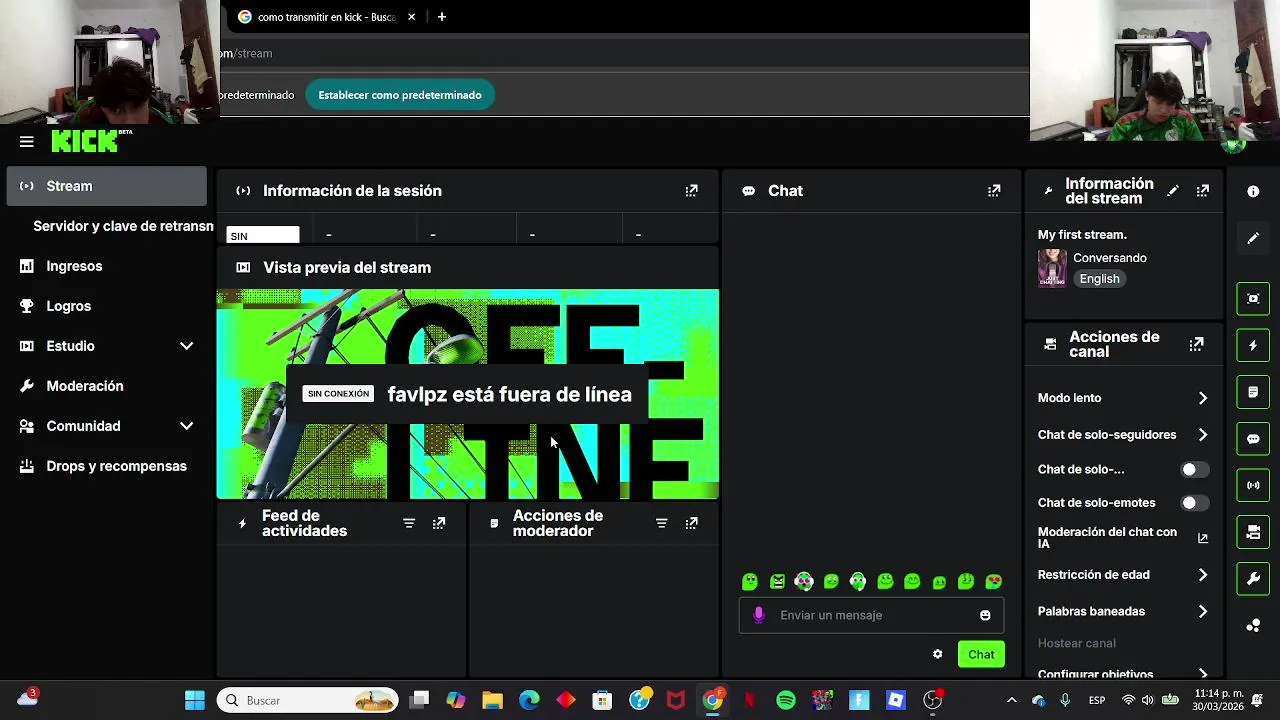Go to the Logros sidebar item
The image size is (1280, 720).
click(106, 306)
